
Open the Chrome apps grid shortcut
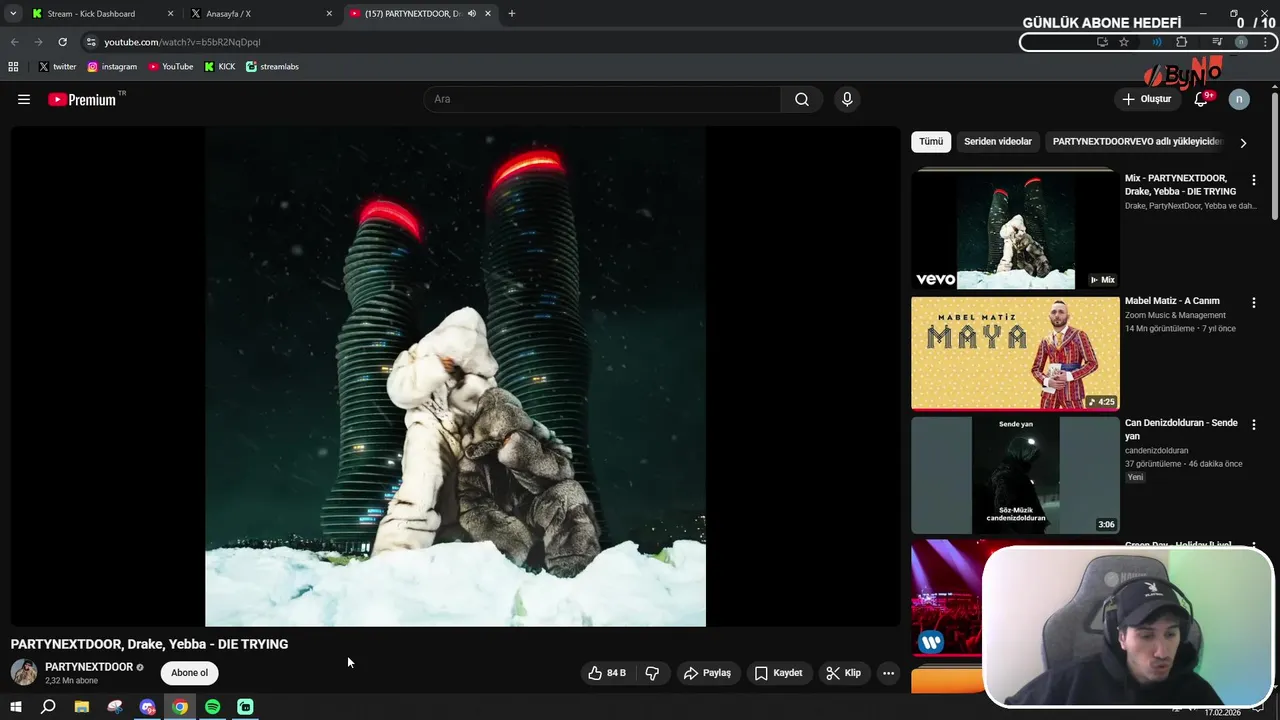(13, 67)
